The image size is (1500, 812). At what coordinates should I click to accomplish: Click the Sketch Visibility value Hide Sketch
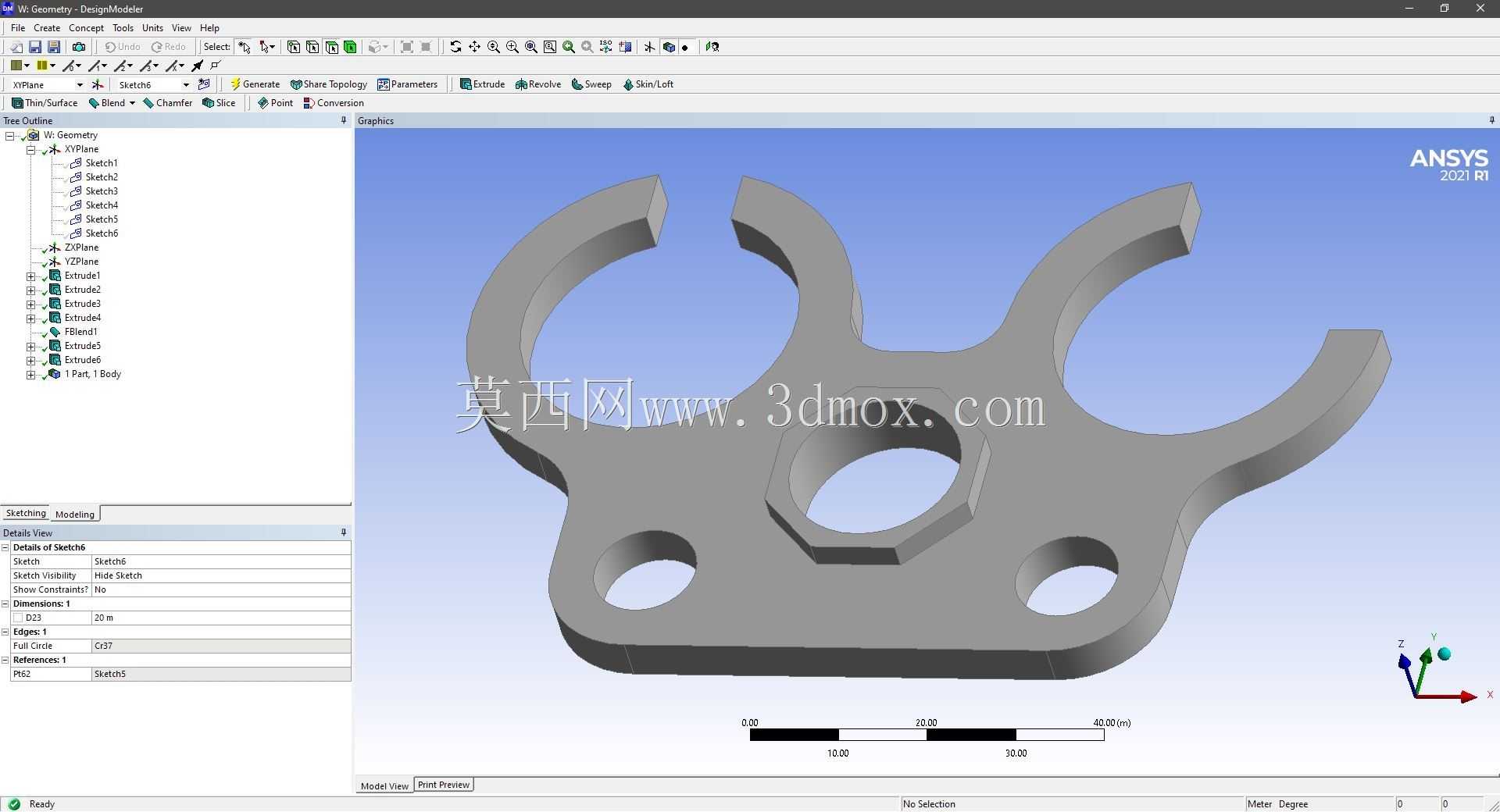(221, 575)
